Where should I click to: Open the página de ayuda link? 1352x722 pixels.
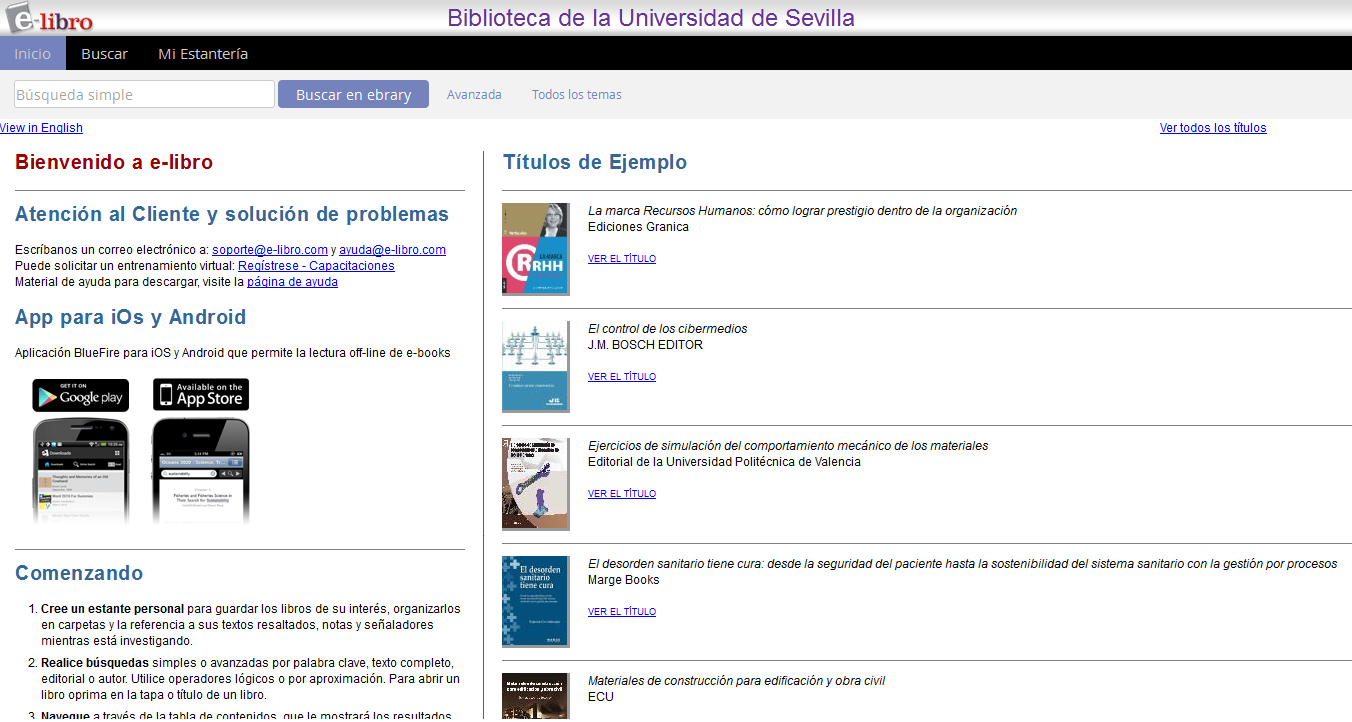292,282
